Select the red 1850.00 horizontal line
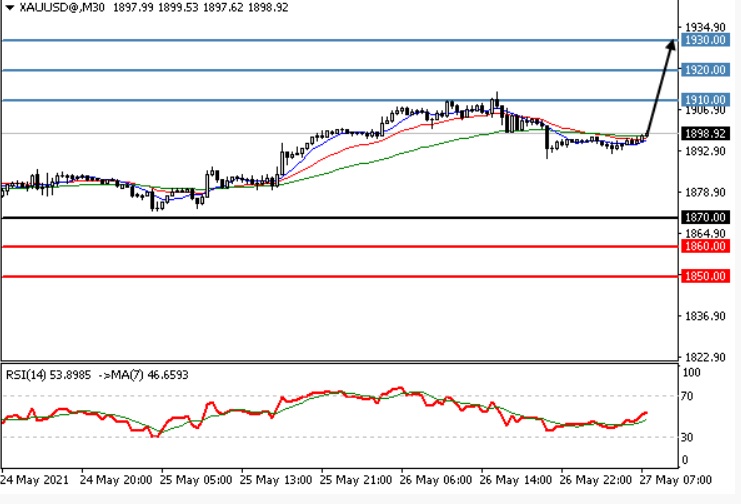The height and width of the screenshot is (504, 741). 339,276
